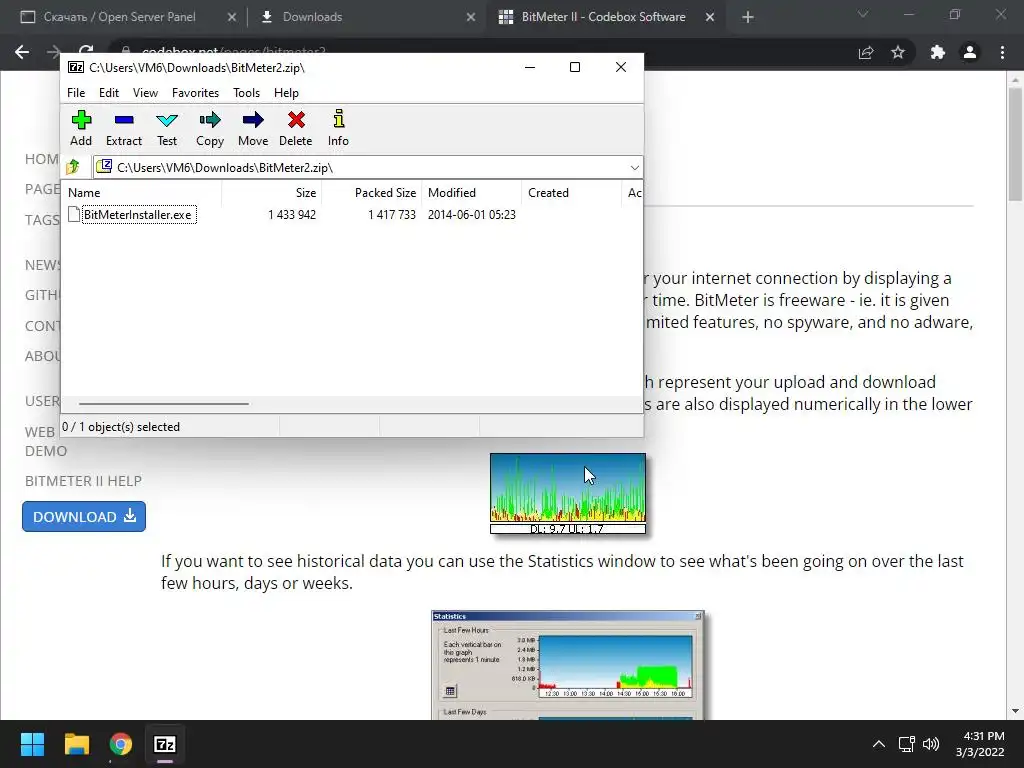Click the red Delete icon
Screen dimensions: 1024x768
296,120
